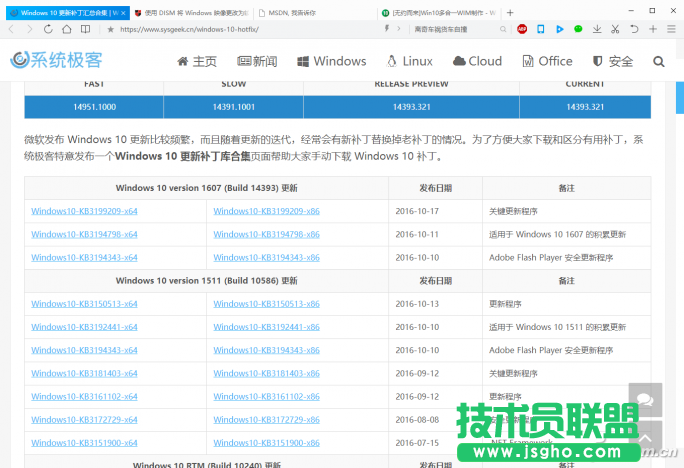This screenshot has height=468, width=684.
Task: Open a new browser tab with plus
Action: pyautogui.click(x=510, y=12)
